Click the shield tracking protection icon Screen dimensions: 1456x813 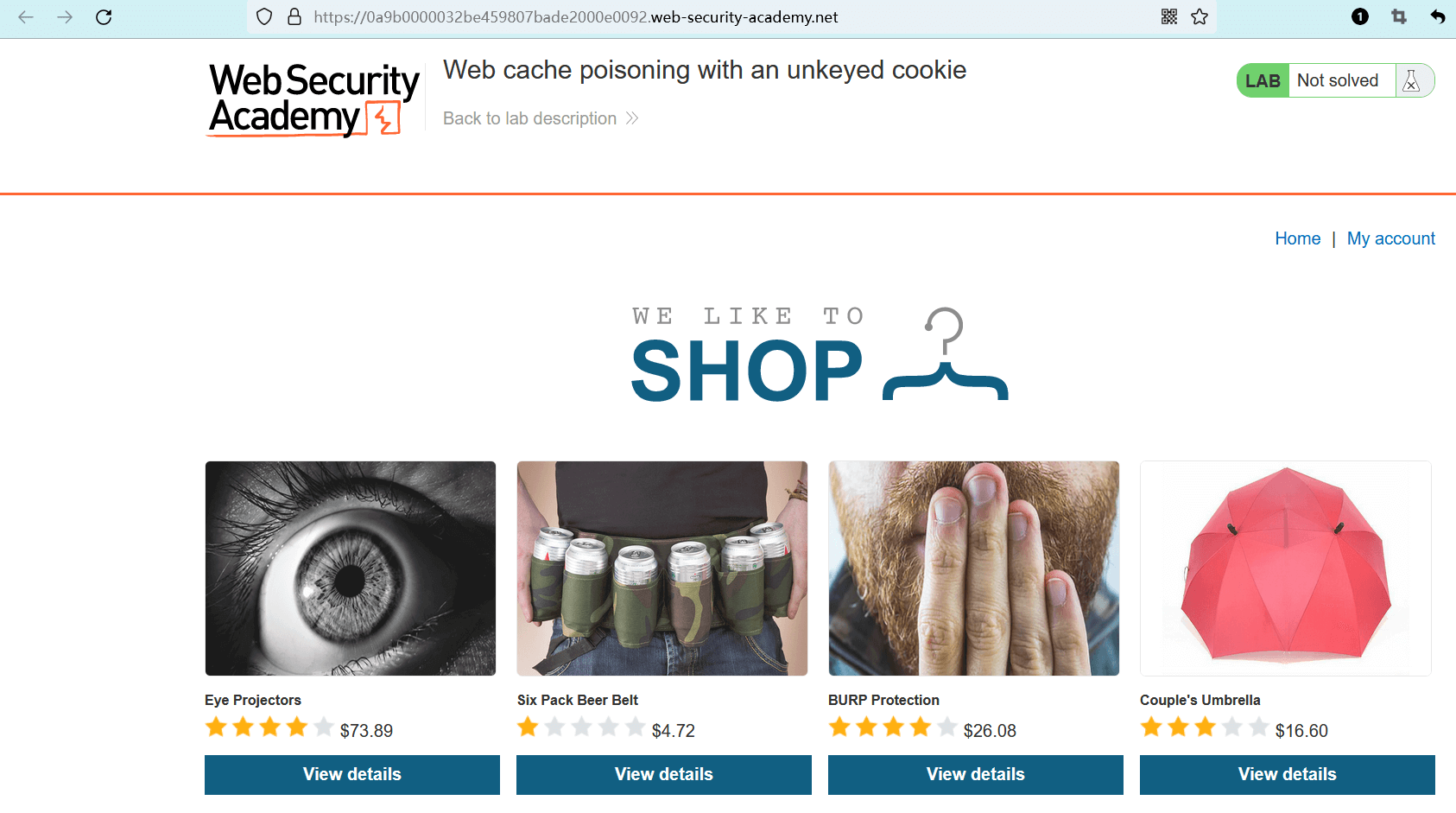pos(265,17)
